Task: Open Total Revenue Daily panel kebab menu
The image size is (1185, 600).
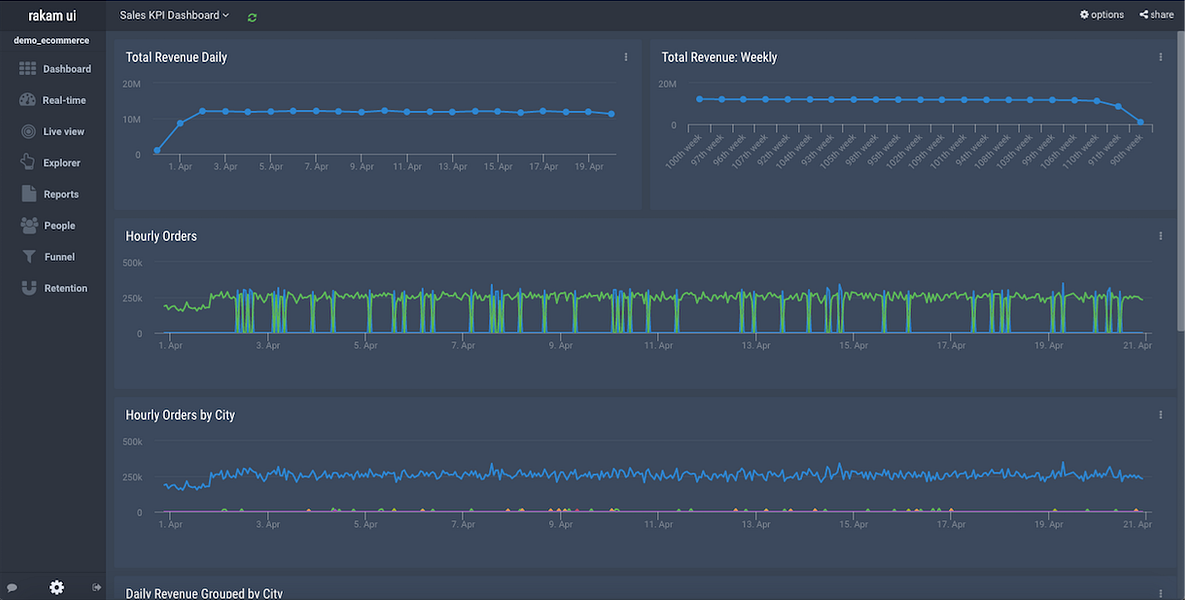Action: pos(626,57)
